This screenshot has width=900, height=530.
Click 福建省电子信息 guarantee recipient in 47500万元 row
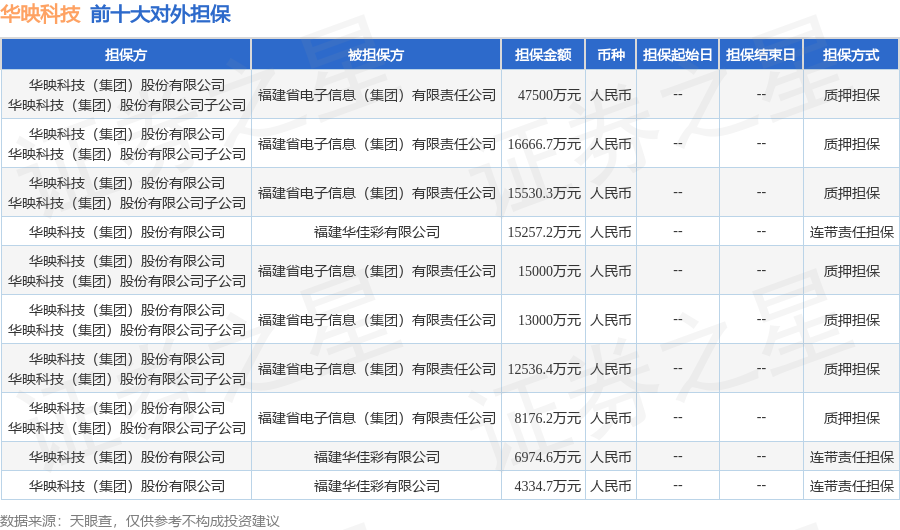click(x=377, y=95)
